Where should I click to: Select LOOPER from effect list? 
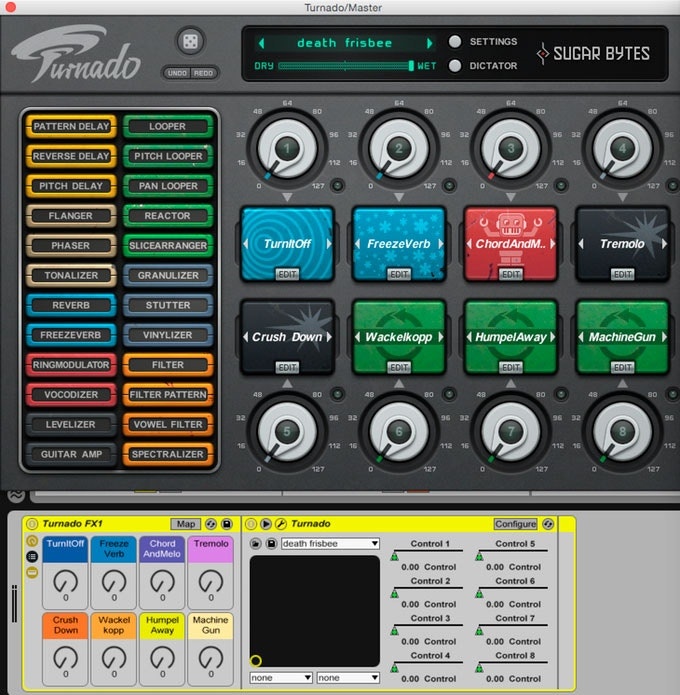pos(168,126)
